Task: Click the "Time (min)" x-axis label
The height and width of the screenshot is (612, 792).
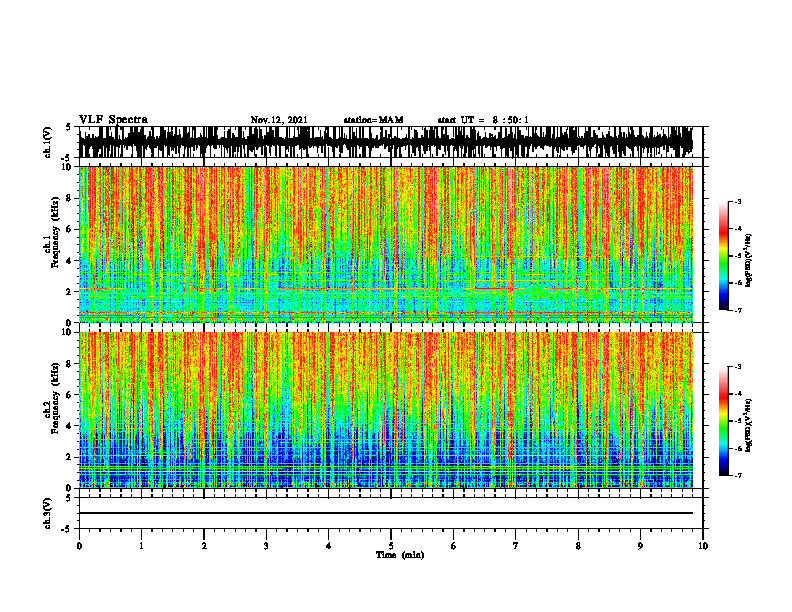Action: point(400,555)
